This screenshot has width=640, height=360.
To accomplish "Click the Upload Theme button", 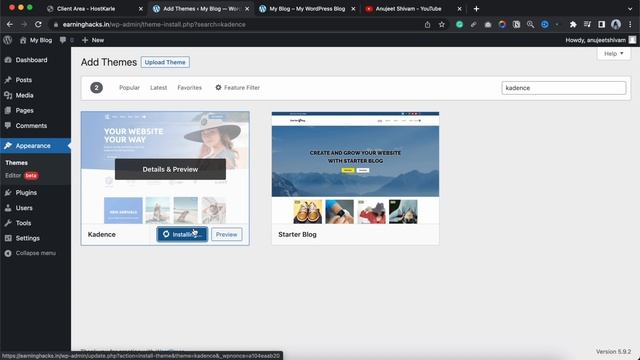I will (x=165, y=62).
